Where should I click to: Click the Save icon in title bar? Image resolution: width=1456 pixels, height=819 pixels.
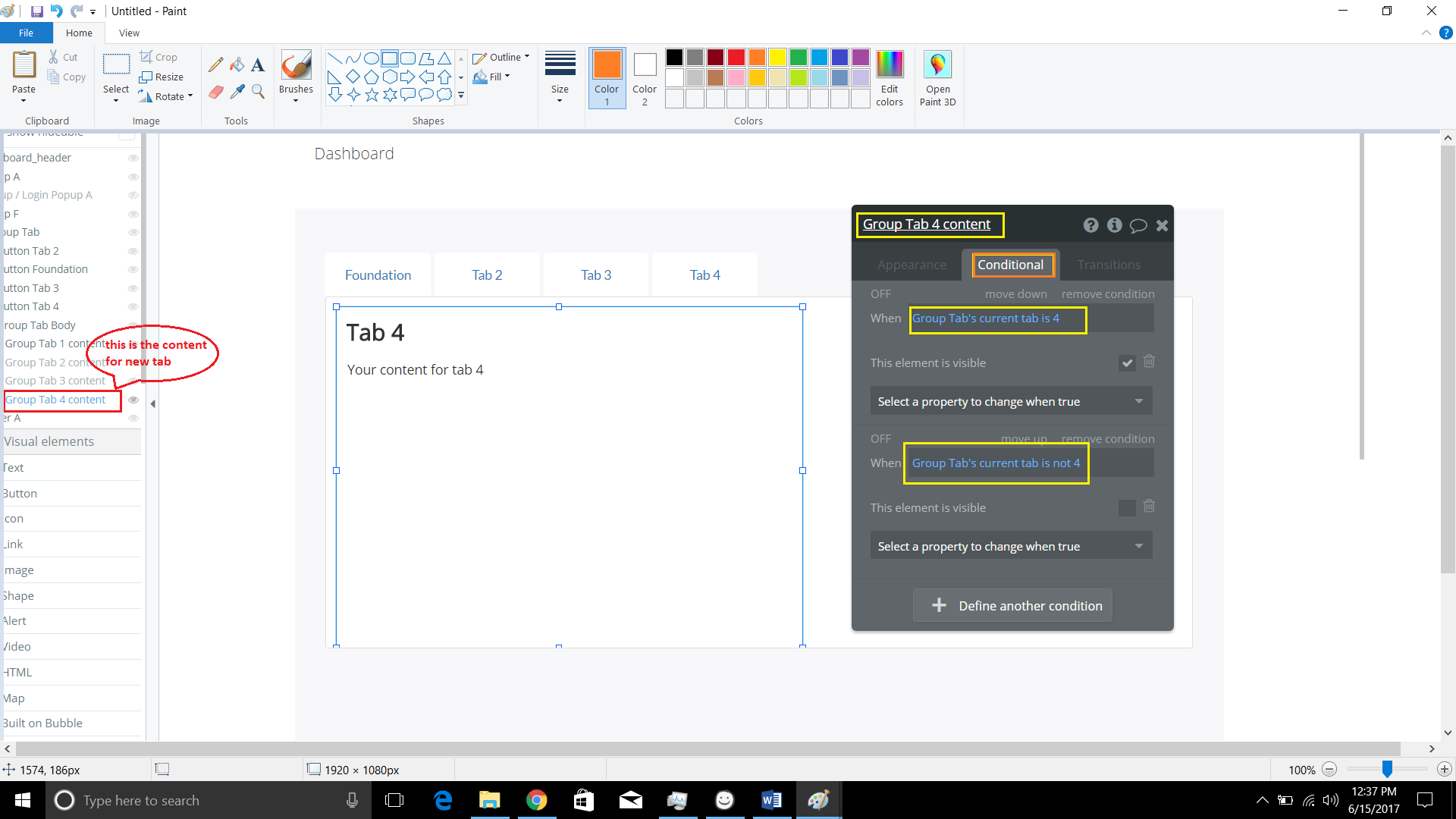[x=36, y=11]
